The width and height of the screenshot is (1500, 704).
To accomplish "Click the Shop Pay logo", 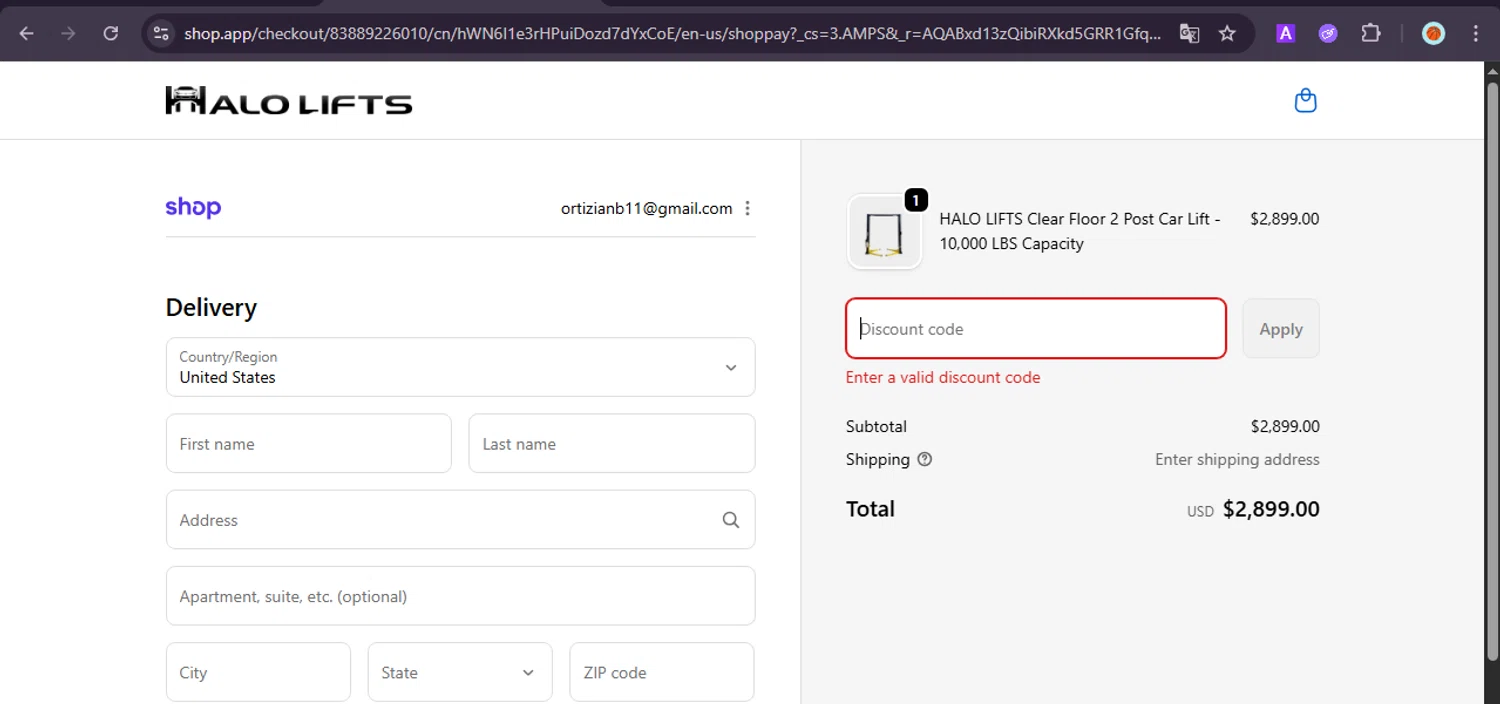I will (193, 207).
